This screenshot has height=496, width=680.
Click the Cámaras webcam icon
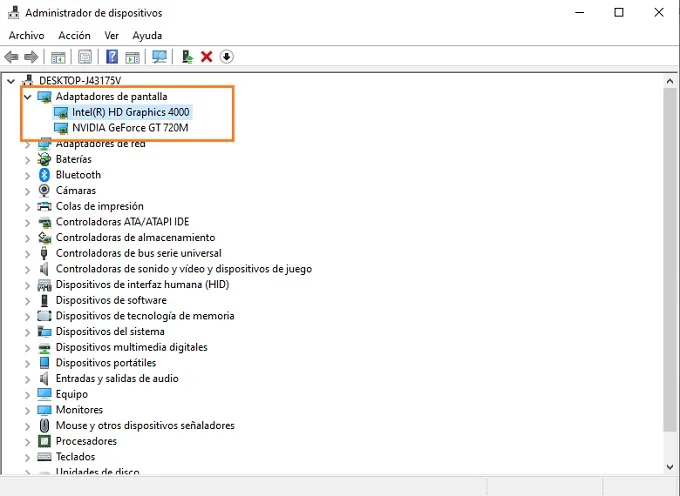[x=44, y=190]
